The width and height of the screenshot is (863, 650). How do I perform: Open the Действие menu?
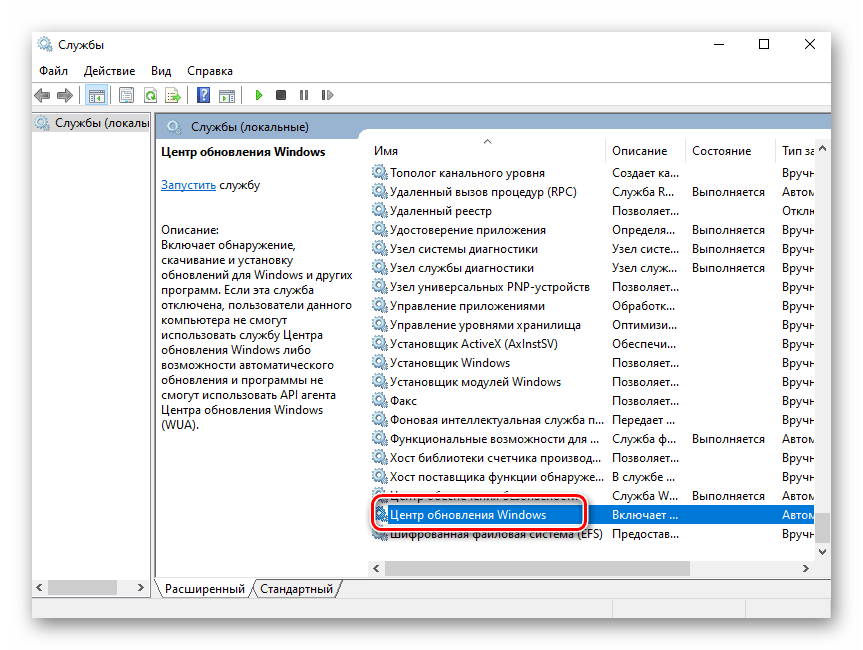coord(109,71)
